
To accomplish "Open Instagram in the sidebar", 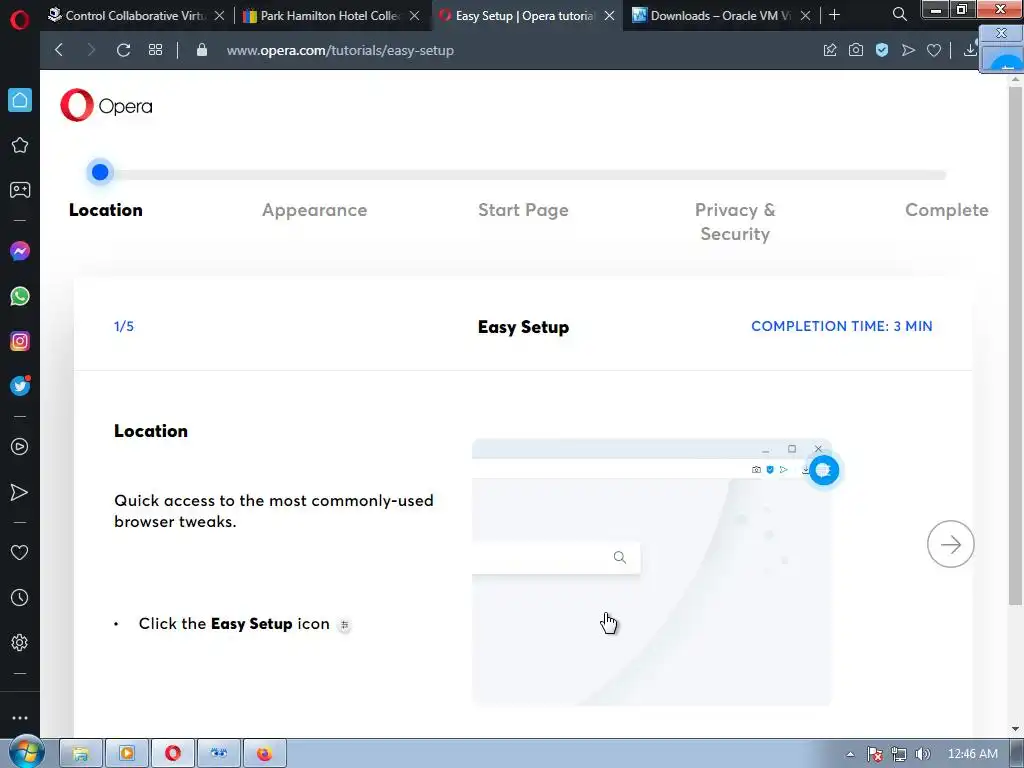I will tap(20, 341).
